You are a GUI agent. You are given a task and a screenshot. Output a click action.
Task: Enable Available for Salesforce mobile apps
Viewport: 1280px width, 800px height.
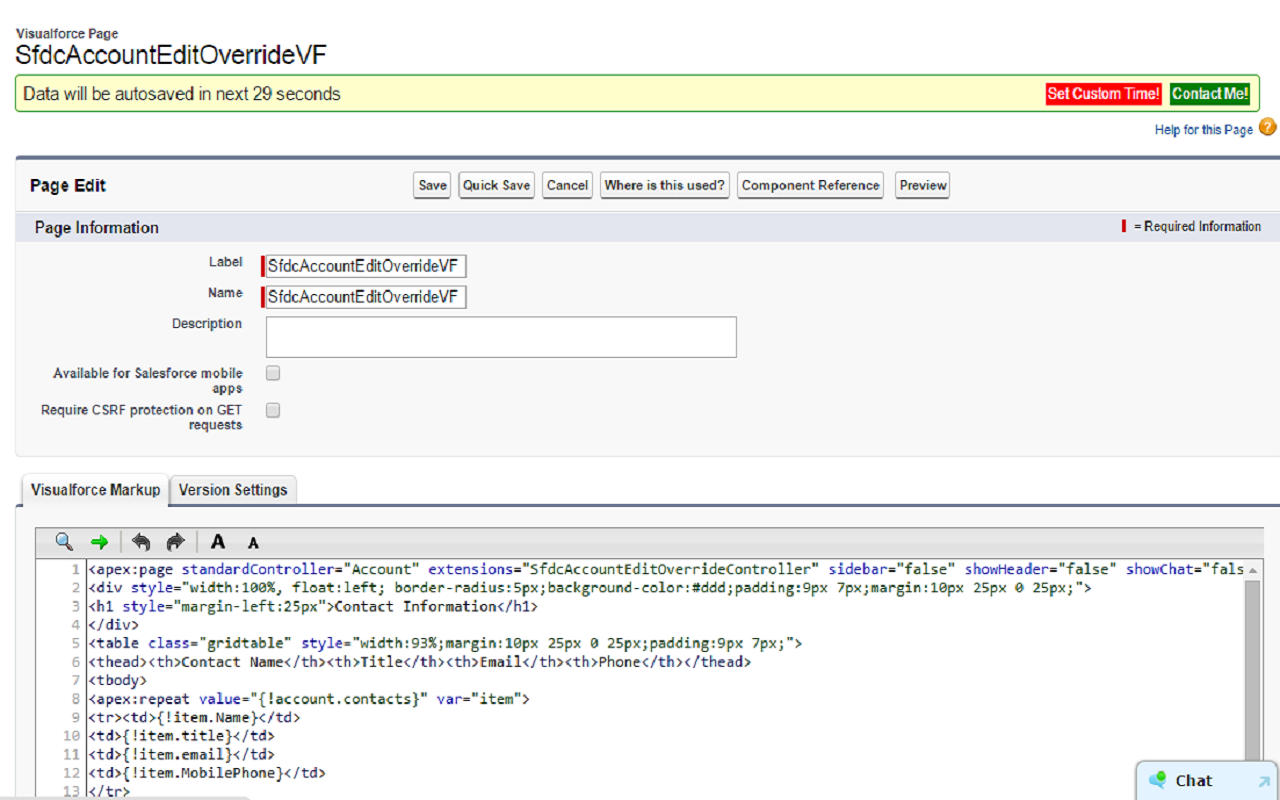tap(273, 373)
